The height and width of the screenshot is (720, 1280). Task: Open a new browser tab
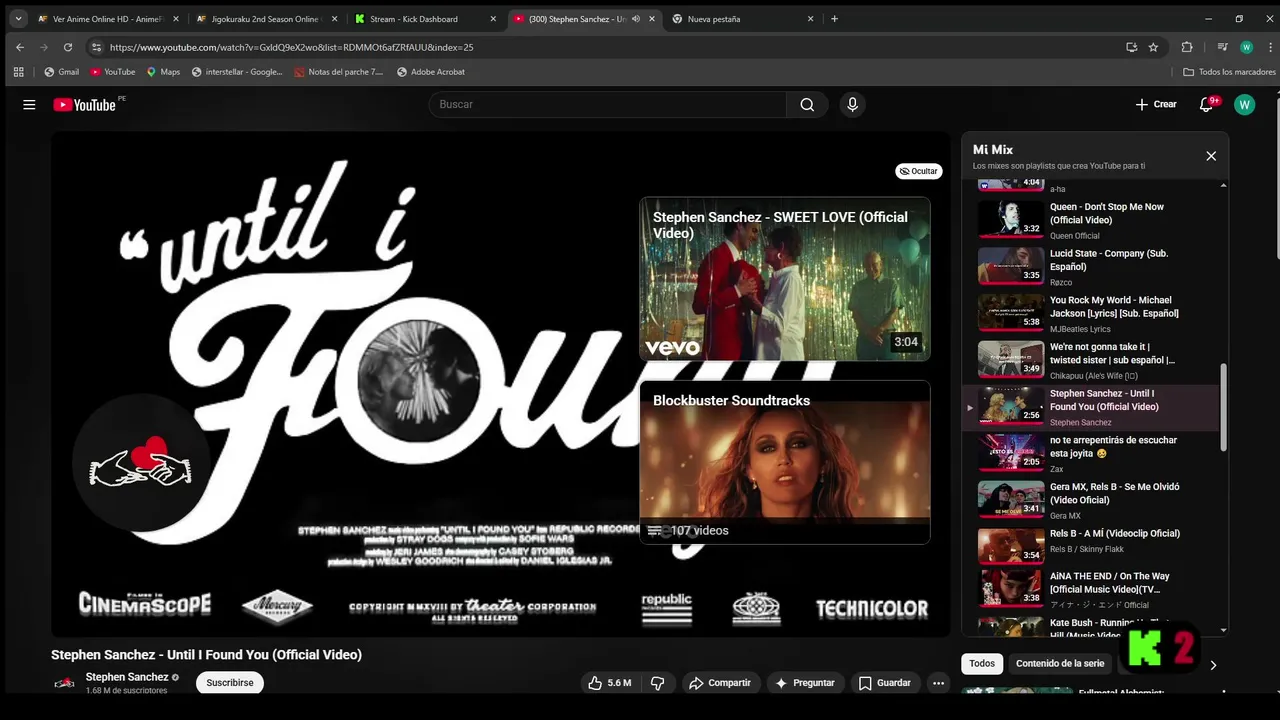point(834,19)
